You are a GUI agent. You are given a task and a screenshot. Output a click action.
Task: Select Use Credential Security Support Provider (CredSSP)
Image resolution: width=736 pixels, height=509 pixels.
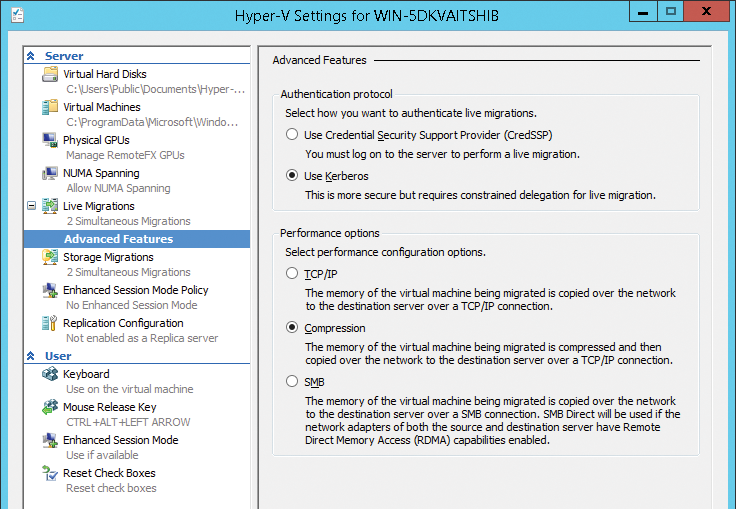(x=292, y=134)
